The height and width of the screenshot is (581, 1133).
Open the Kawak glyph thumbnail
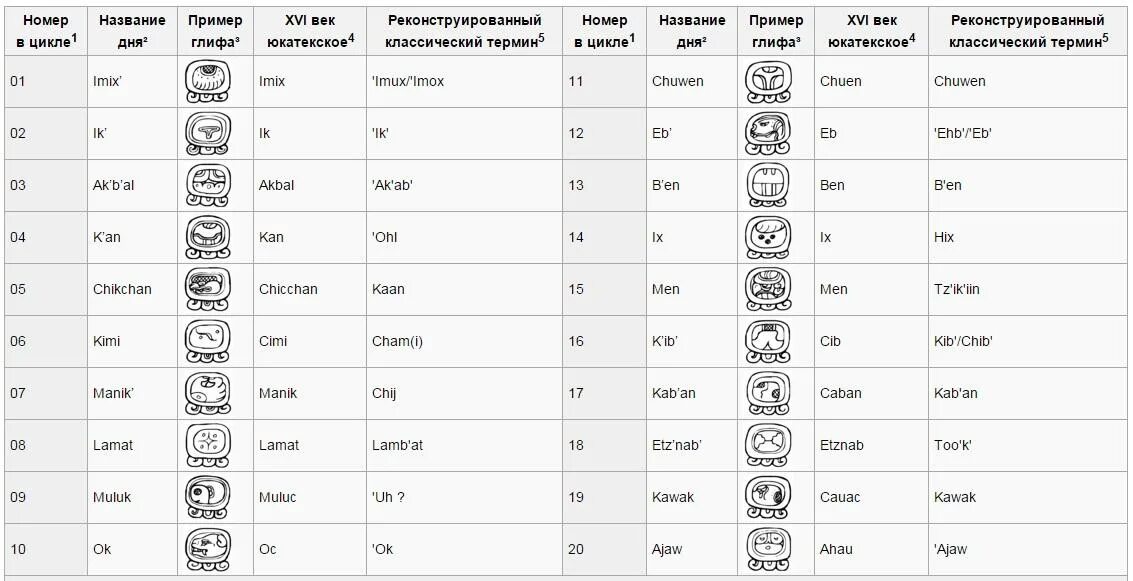coord(768,498)
